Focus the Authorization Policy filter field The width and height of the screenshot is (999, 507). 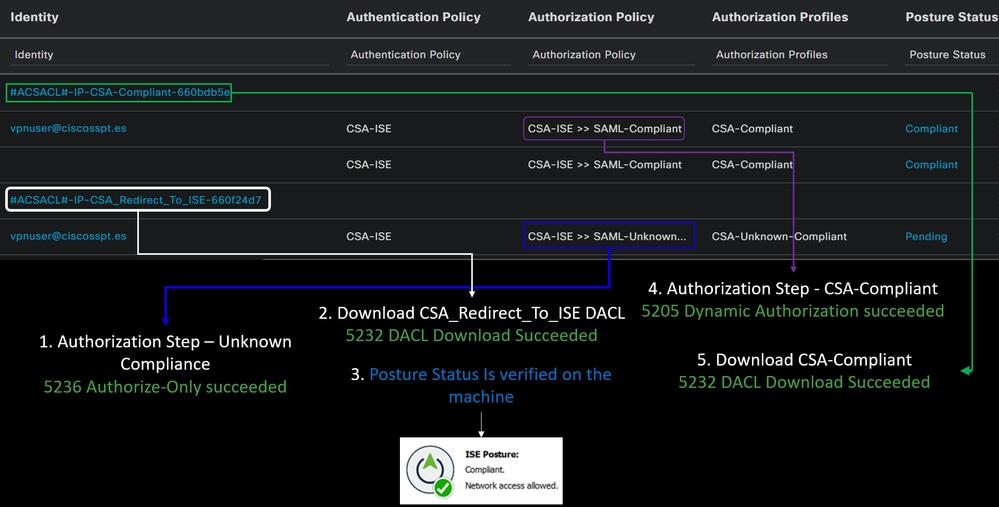pos(611,55)
